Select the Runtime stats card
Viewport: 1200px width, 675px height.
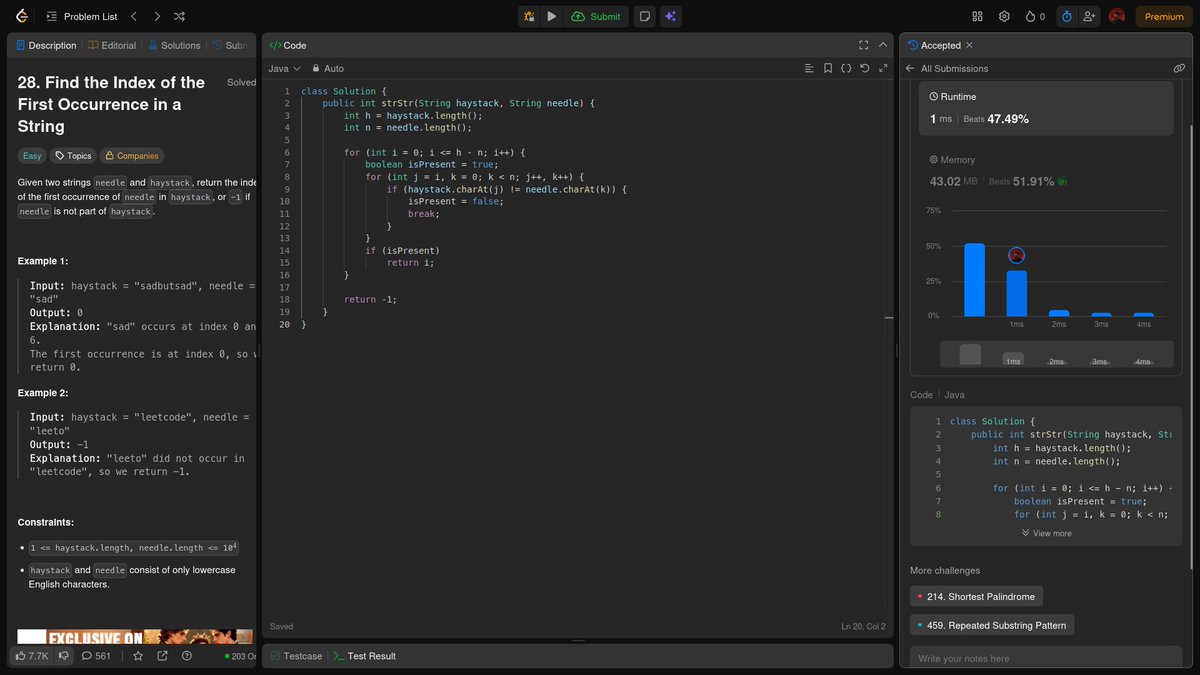(x=1045, y=108)
